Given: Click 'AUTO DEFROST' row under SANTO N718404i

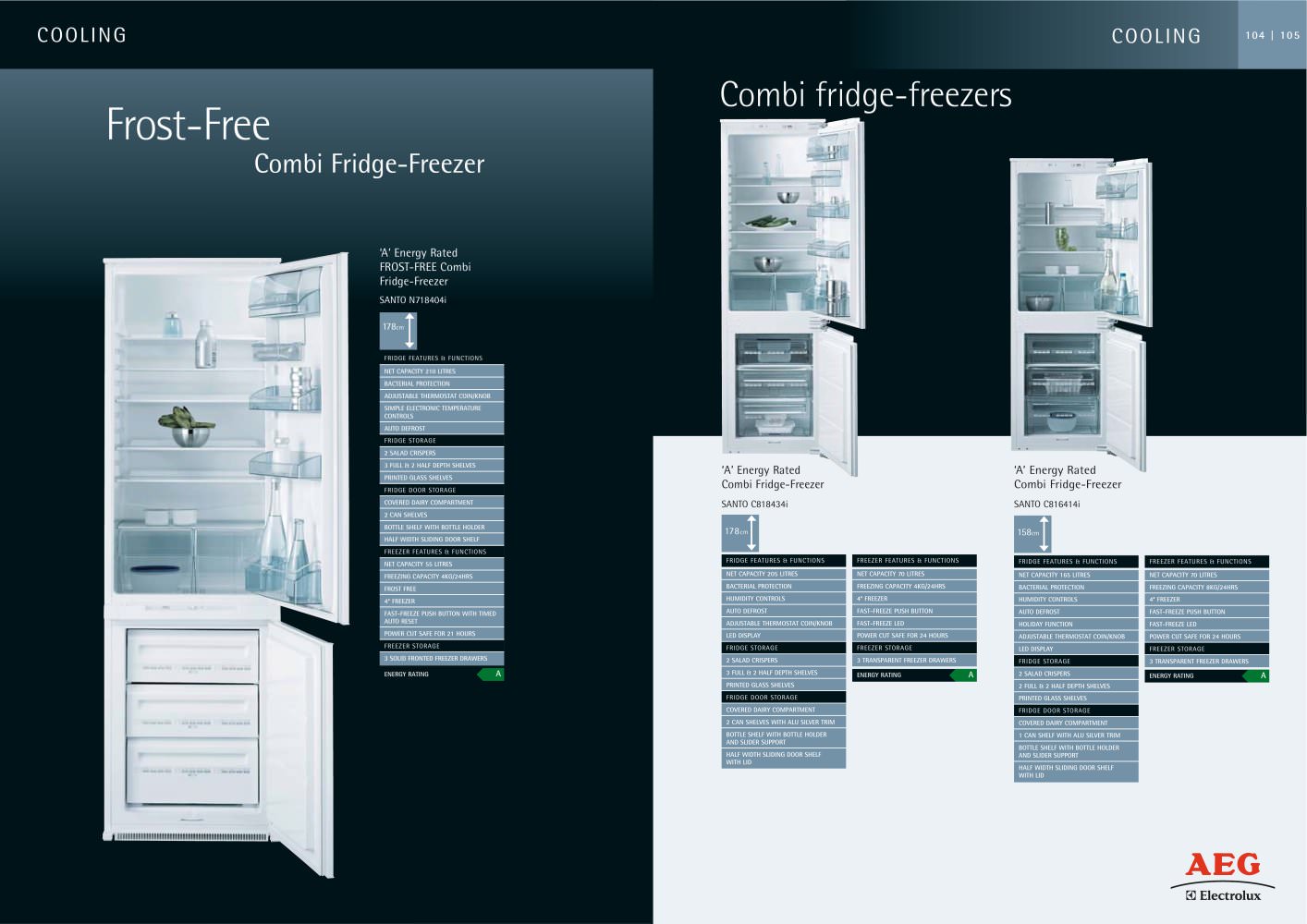Looking at the screenshot, I should (x=442, y=429).
